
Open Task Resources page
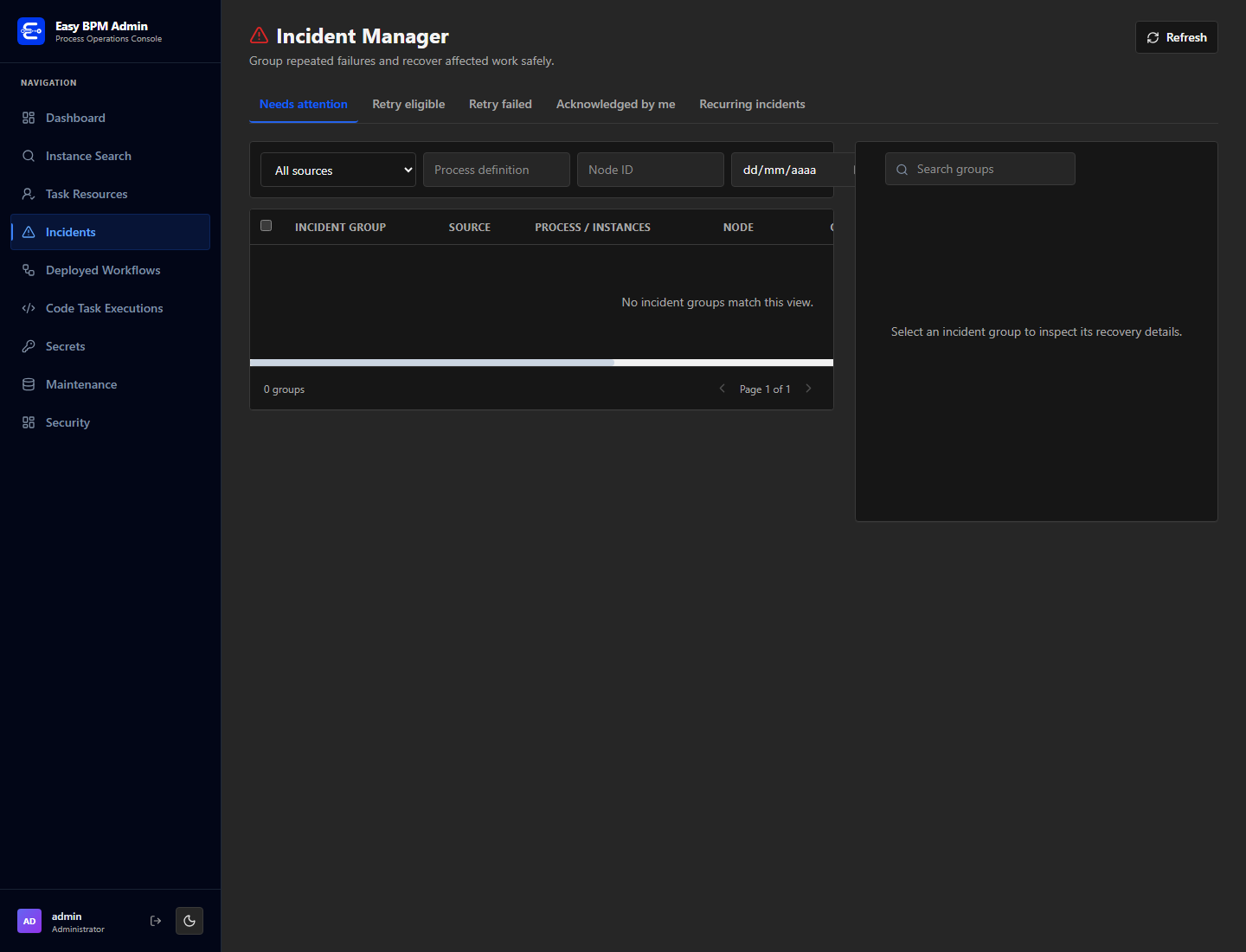click(x=111, y=194)
